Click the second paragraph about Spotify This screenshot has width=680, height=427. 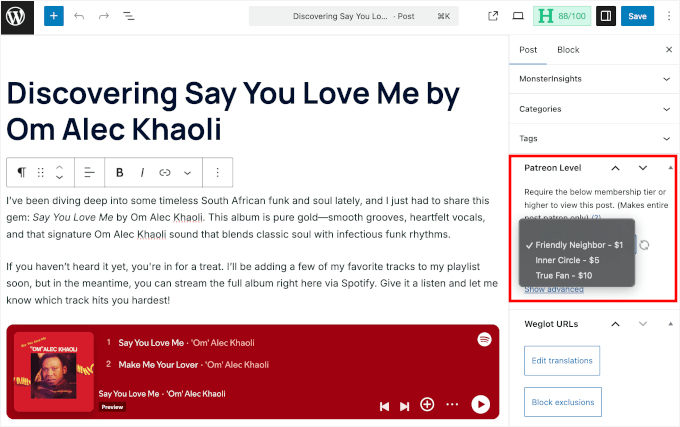[x=252, y=283]
